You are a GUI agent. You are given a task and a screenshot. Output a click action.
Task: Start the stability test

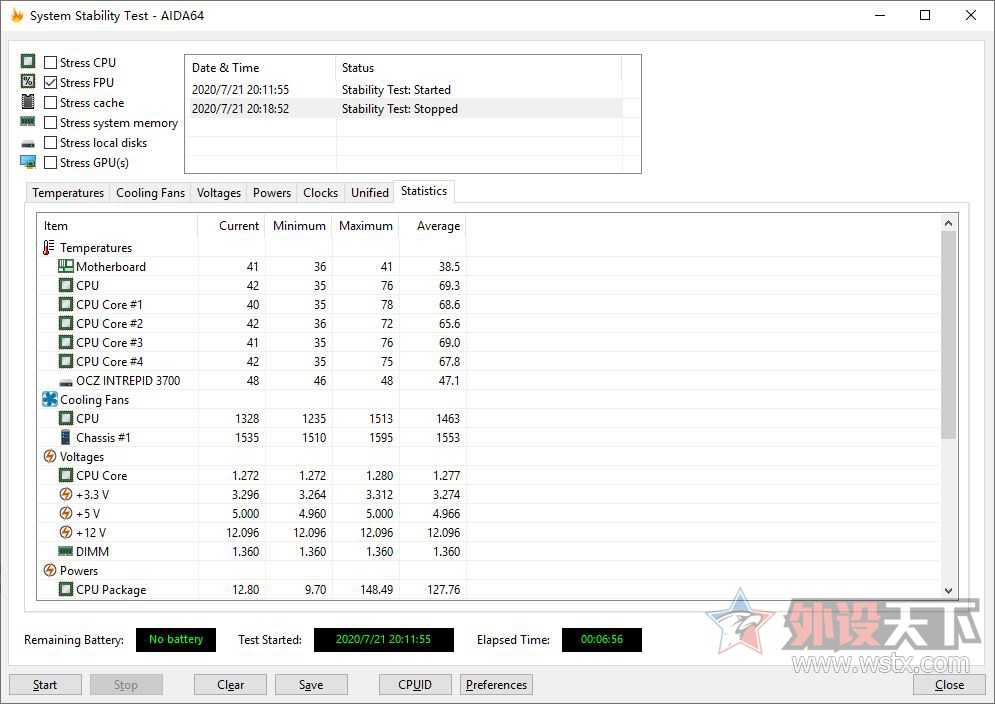(x=45, y=684)
